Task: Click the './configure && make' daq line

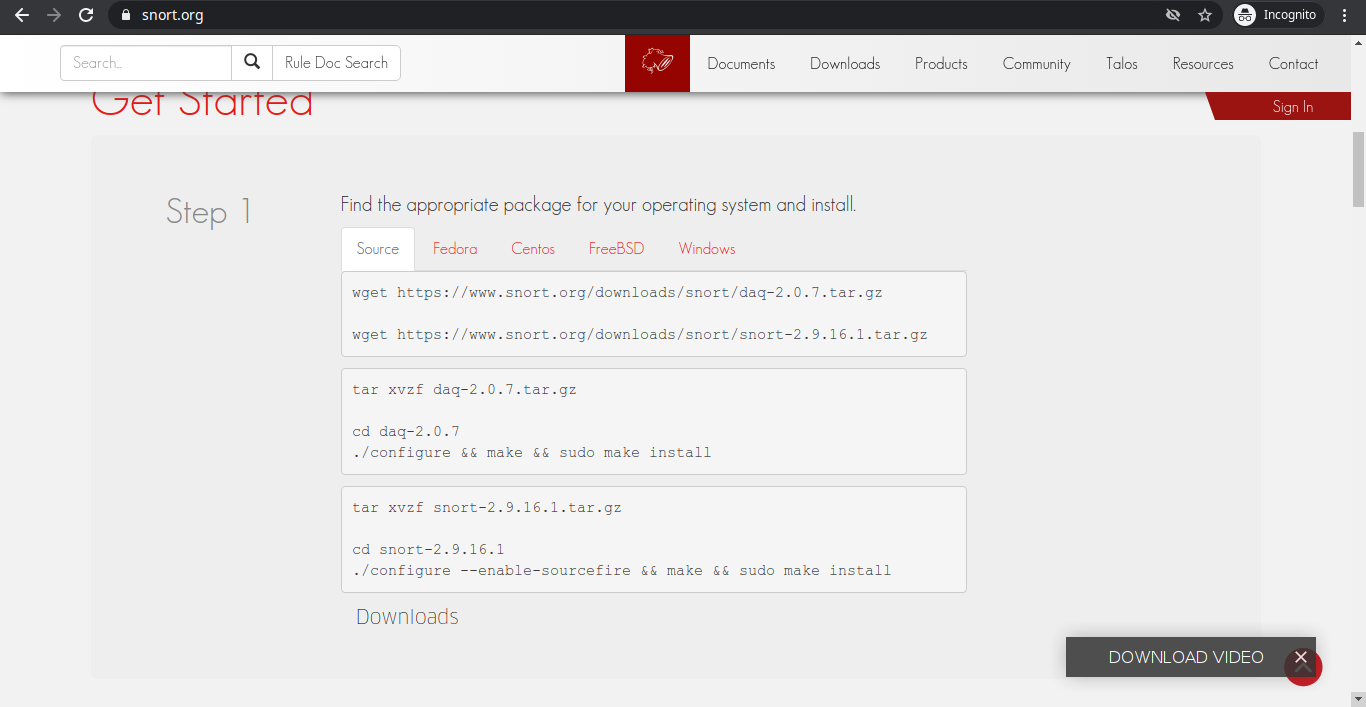Action: click(532, 453)
